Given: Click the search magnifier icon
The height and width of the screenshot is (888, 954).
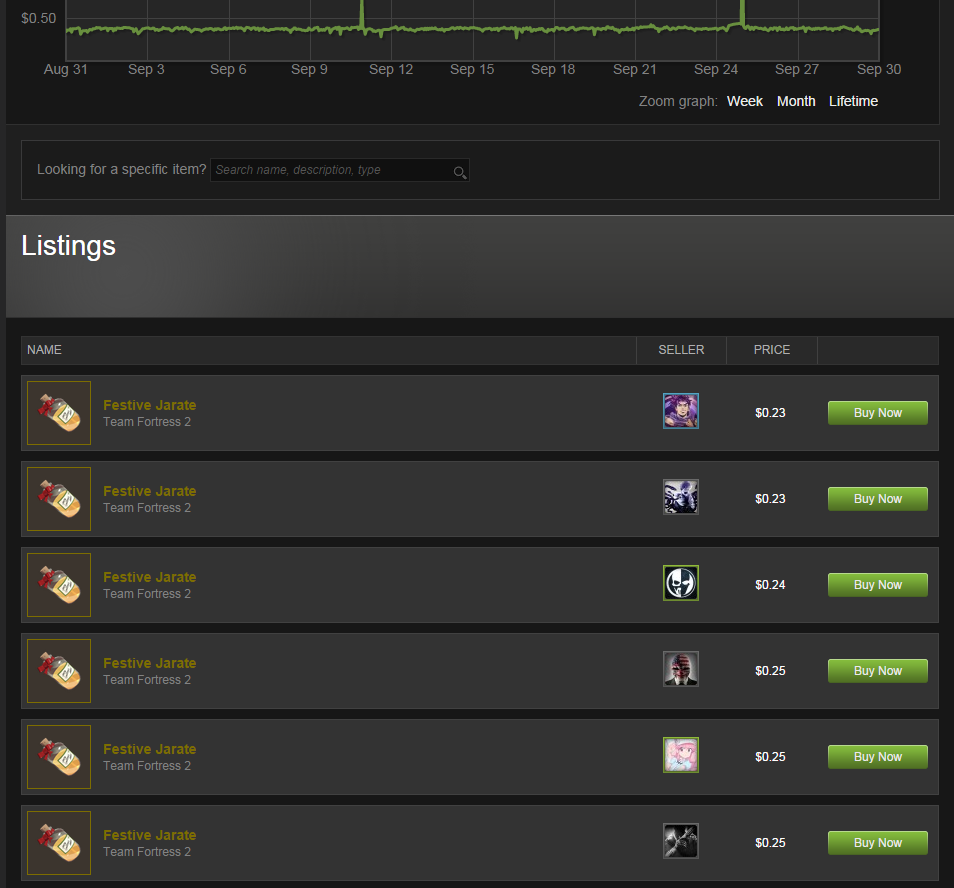Looking at the screenshot, I should coord(460,173).
